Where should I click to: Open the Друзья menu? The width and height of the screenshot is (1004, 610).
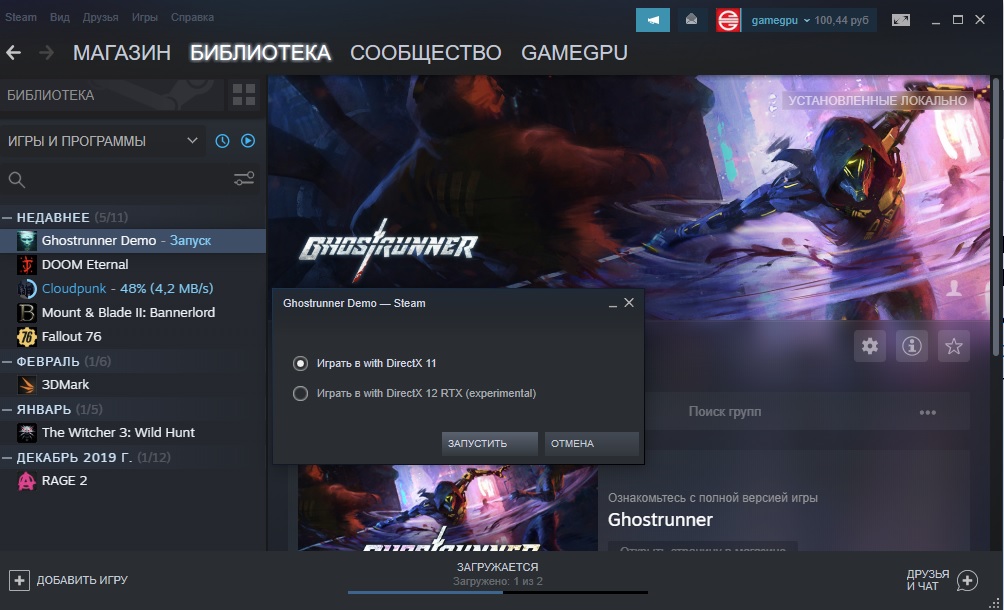(100, 17)
